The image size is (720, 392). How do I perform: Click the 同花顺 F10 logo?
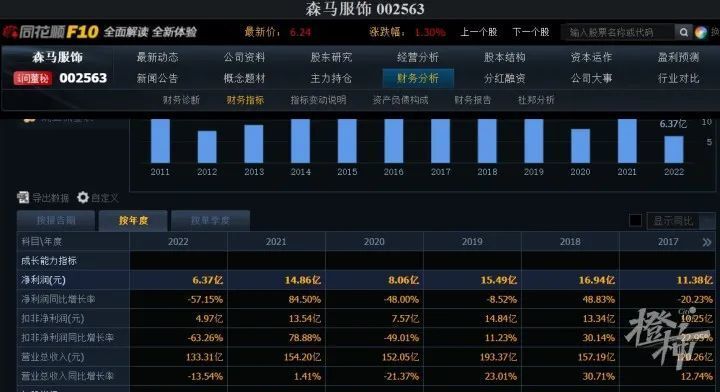(51, 32)
